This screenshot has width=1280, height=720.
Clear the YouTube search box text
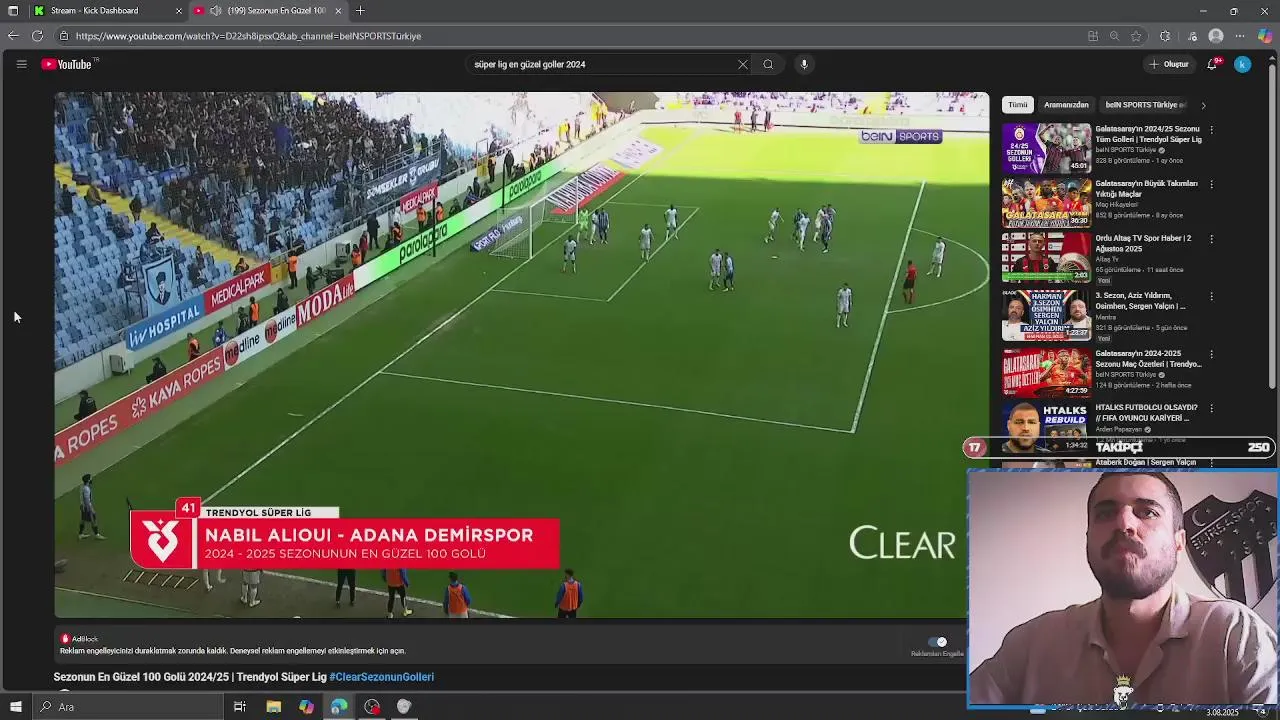pyautogui.click(x=742, y=64)
